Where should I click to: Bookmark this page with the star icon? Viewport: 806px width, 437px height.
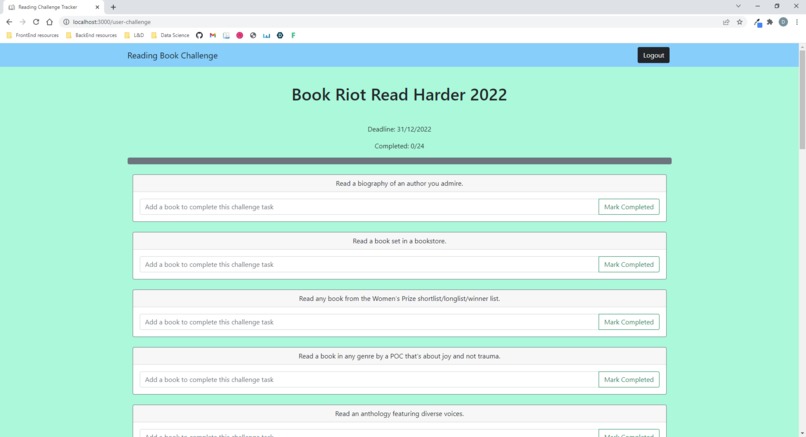tap(740, 22)
